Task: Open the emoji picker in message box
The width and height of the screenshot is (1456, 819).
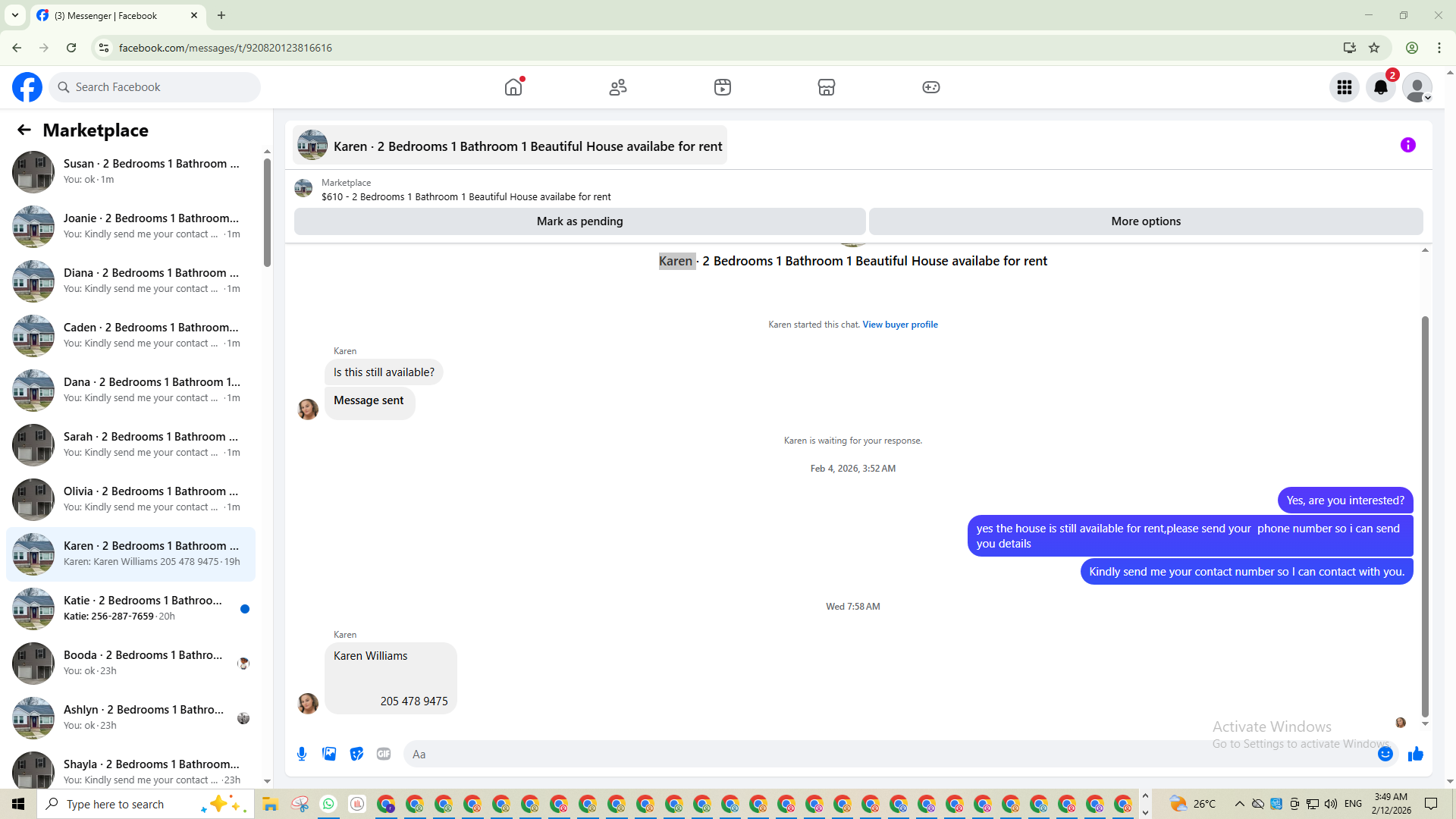Action: [x=1385, y=754]
